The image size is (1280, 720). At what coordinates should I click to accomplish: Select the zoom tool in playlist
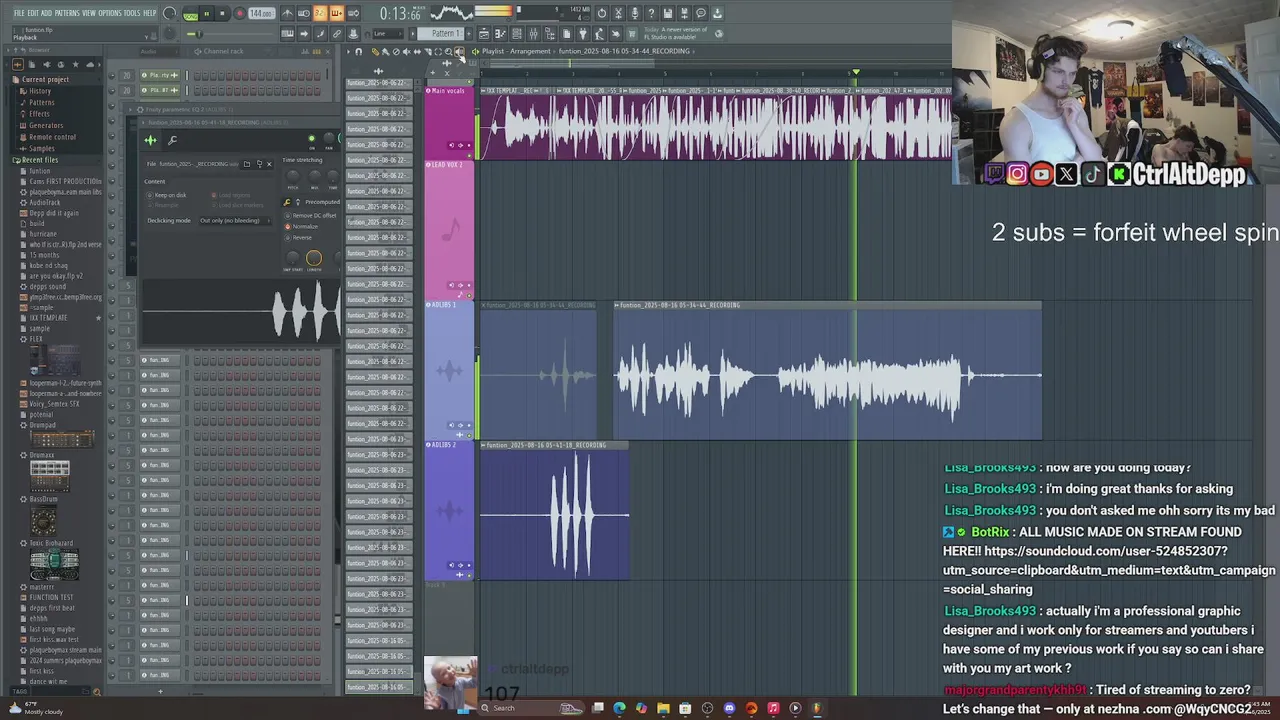tap(448, 51)
